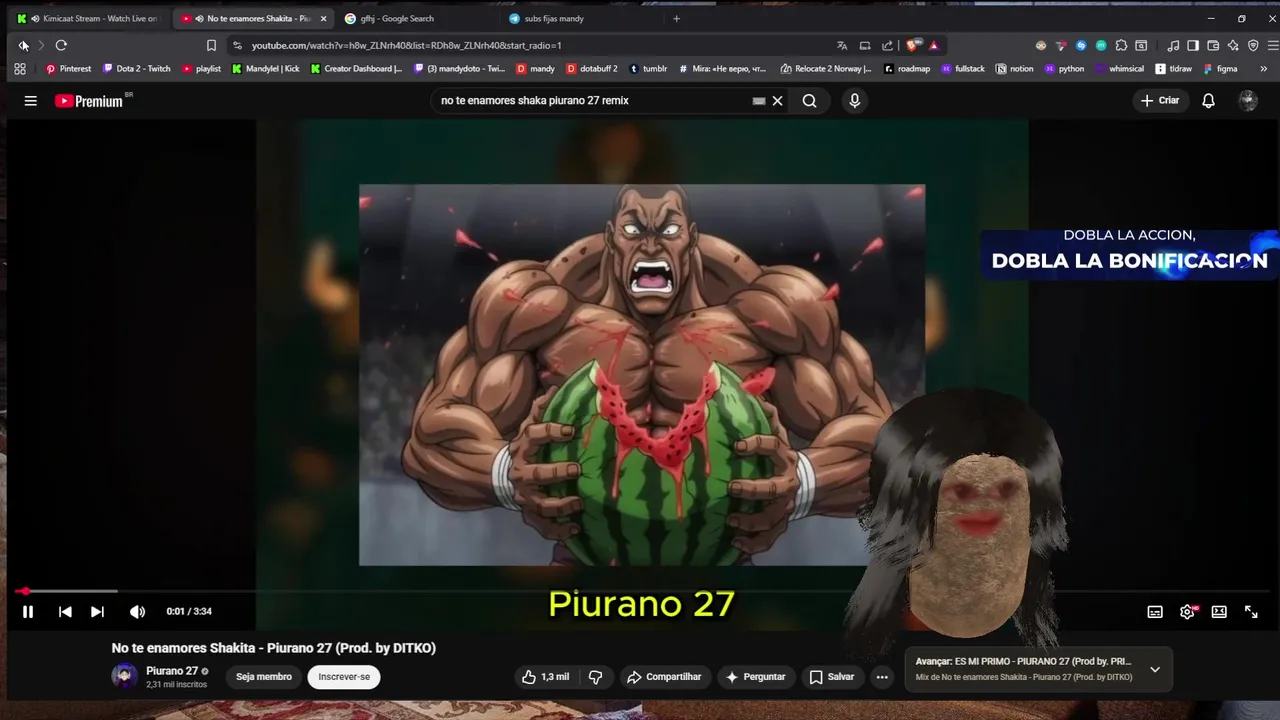Click the Seja membro button
1280x720 pixels.
[x=264, y=677]
